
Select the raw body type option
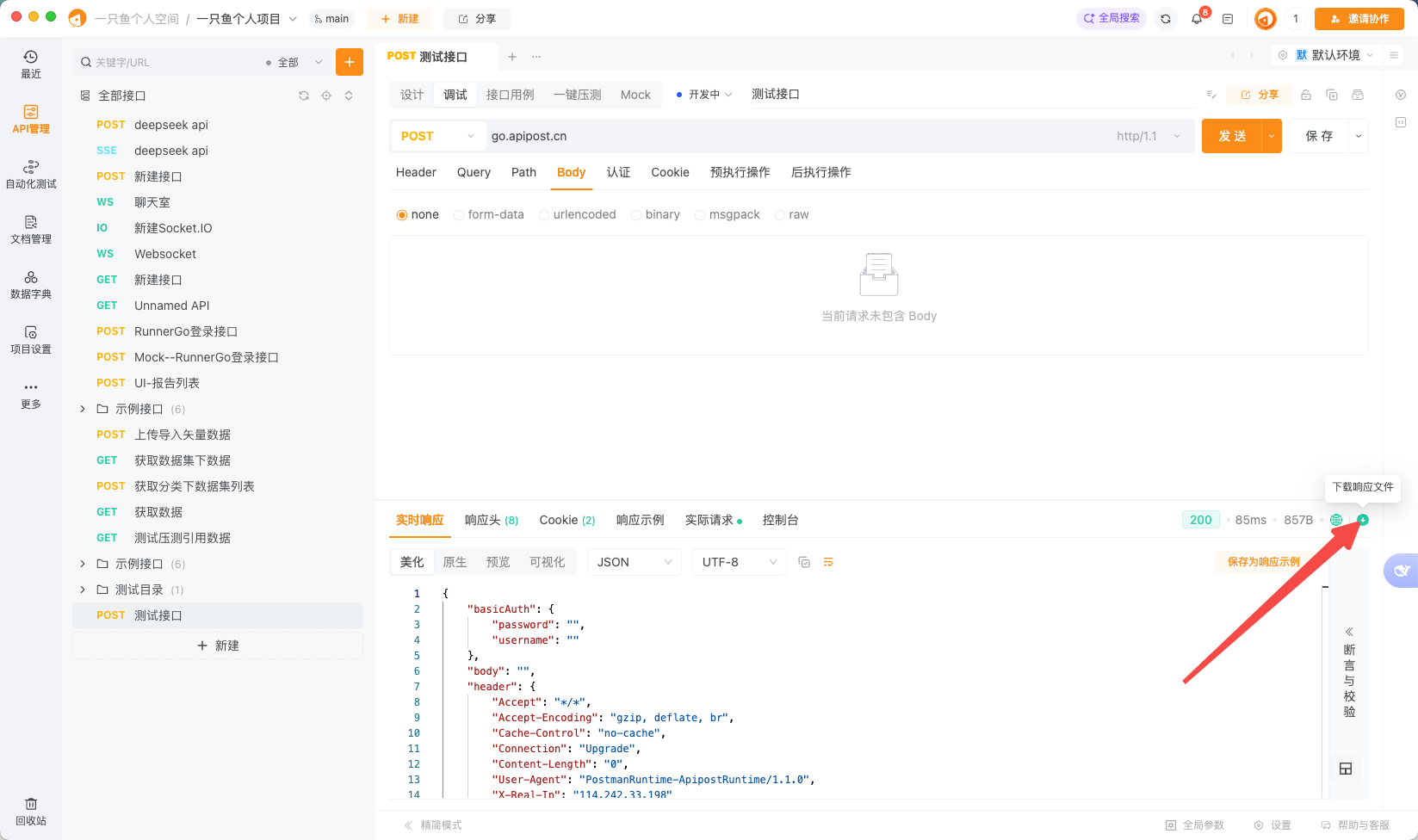(780, 215)
